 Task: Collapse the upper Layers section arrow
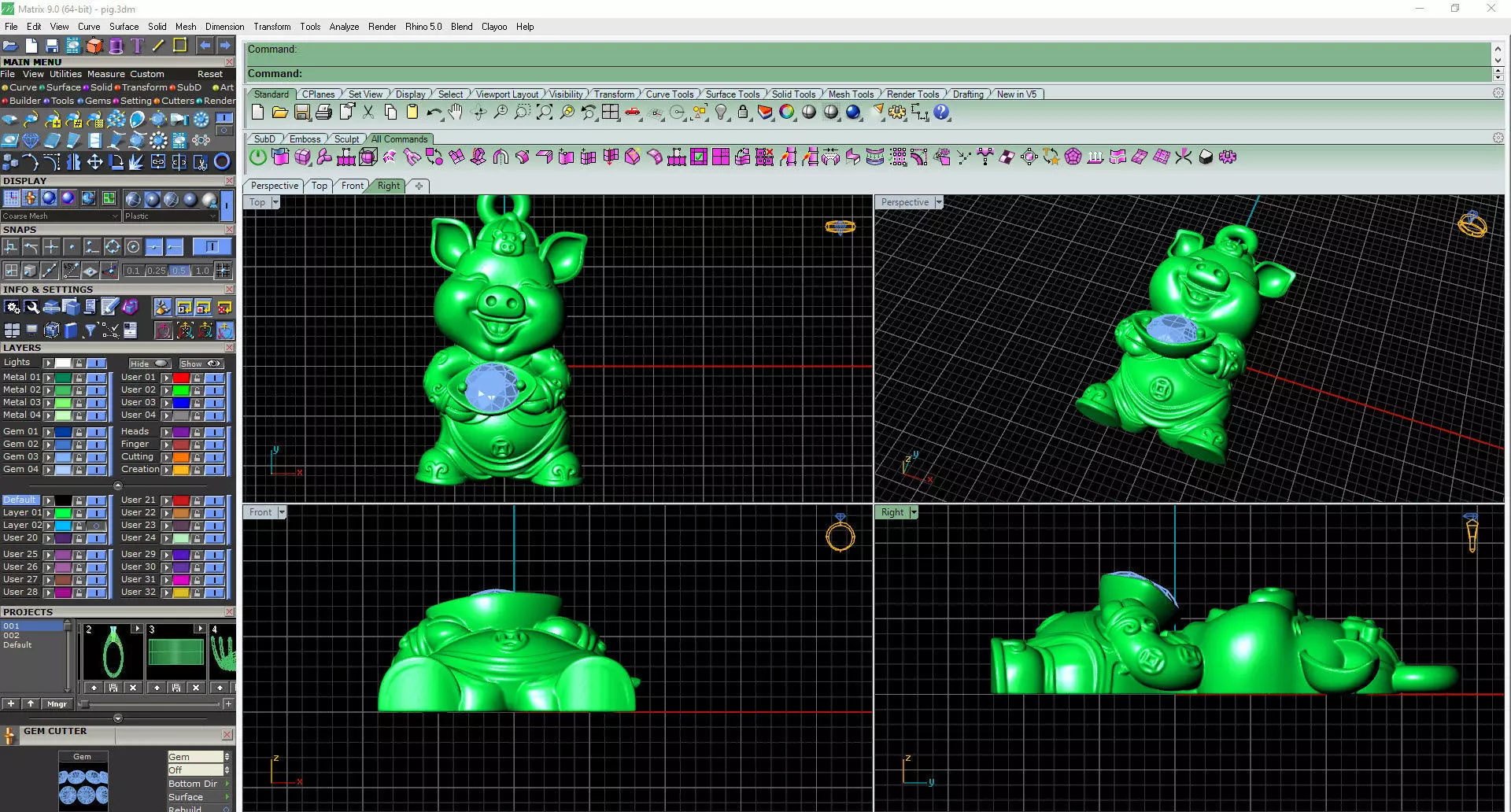(x=118, y=485)
